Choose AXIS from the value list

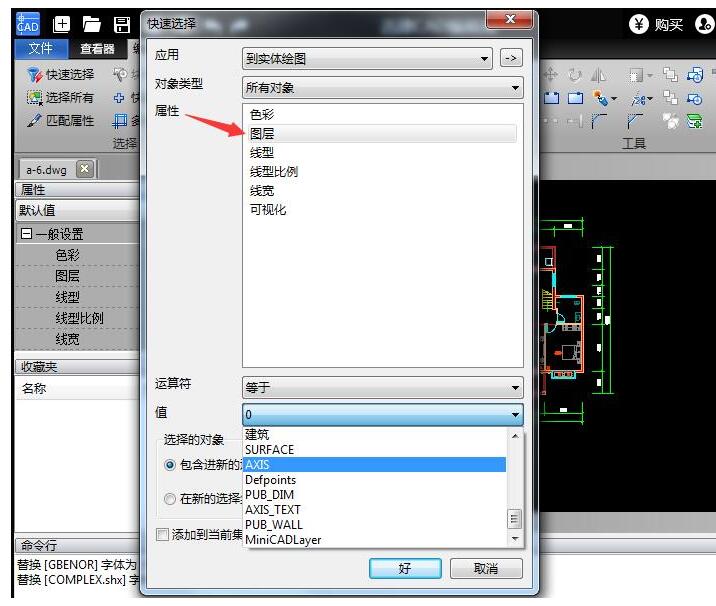click(x=374, y=464)
